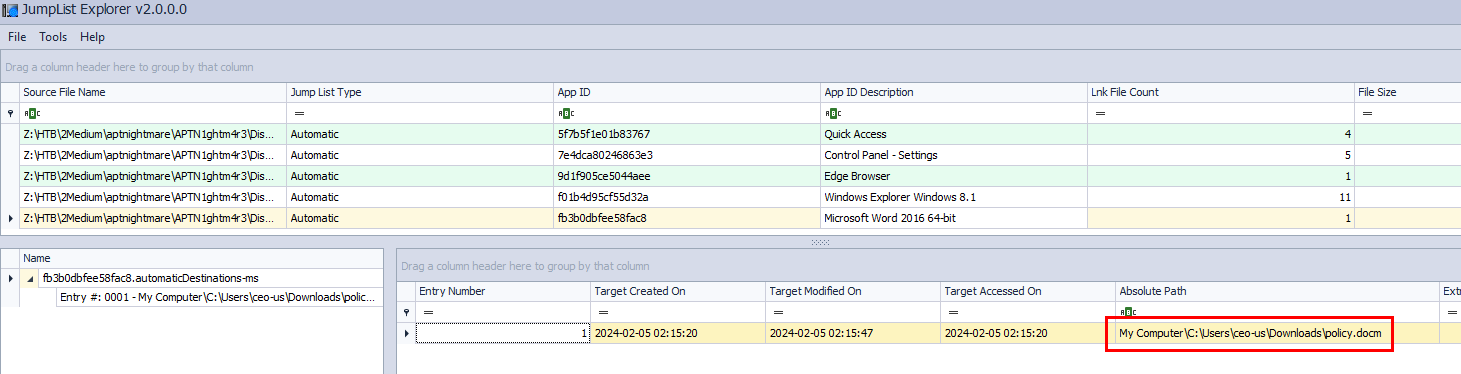The height and width of the screenshot is (374, 1461).
Task: Click the Name column header in tree panel
Action: [x=200, y=258]
